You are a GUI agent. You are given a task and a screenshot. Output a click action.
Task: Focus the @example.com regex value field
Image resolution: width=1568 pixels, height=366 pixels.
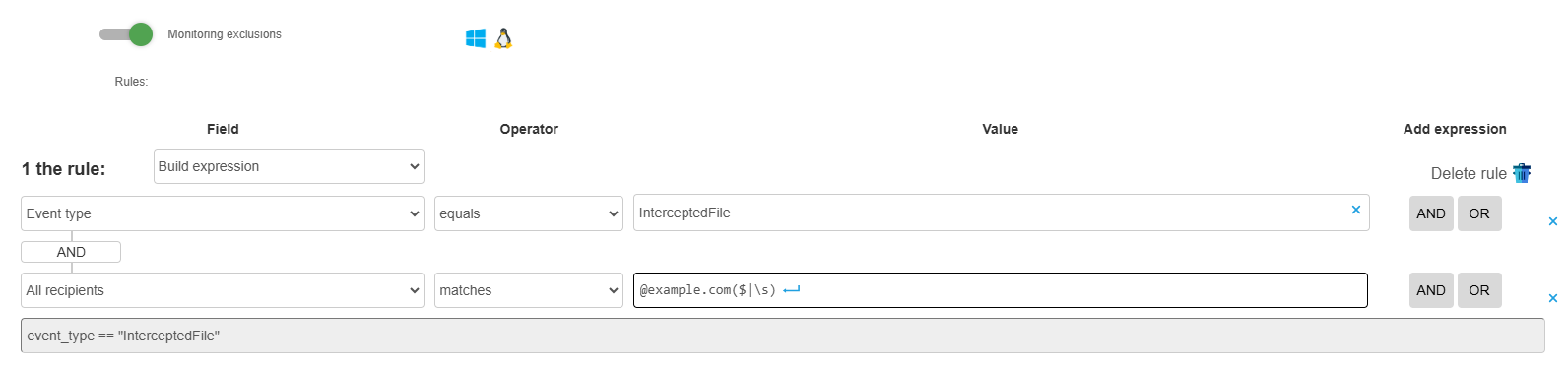click(x=1001, y=290)
